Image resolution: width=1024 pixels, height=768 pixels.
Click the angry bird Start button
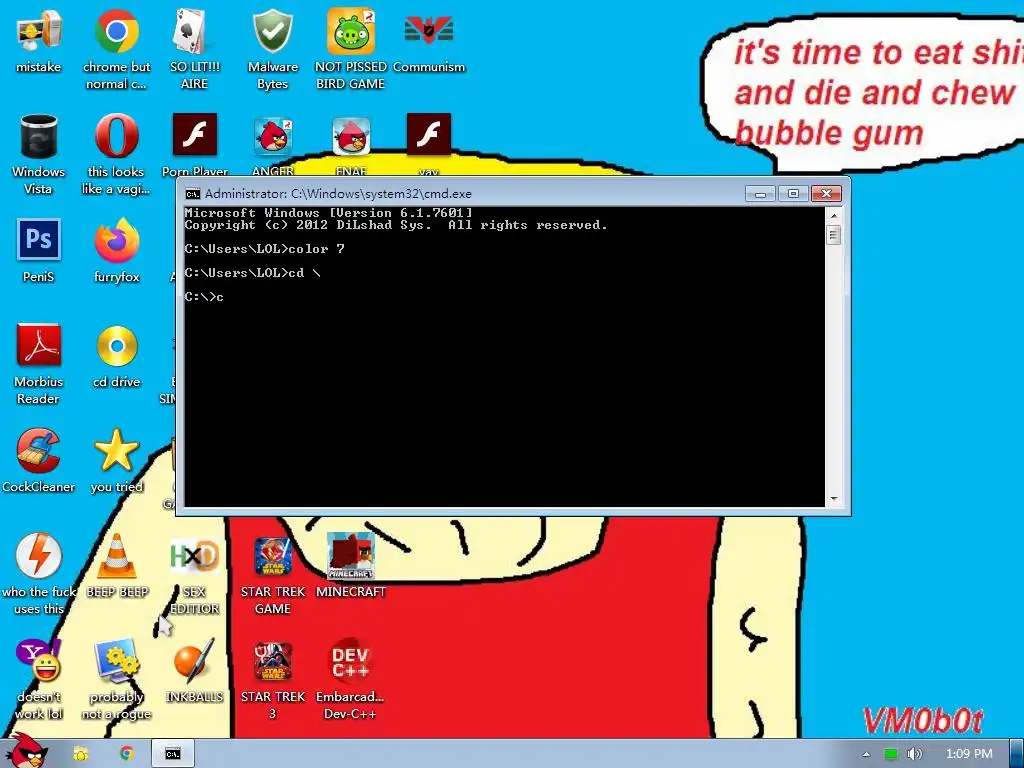[x=27, y=752]
